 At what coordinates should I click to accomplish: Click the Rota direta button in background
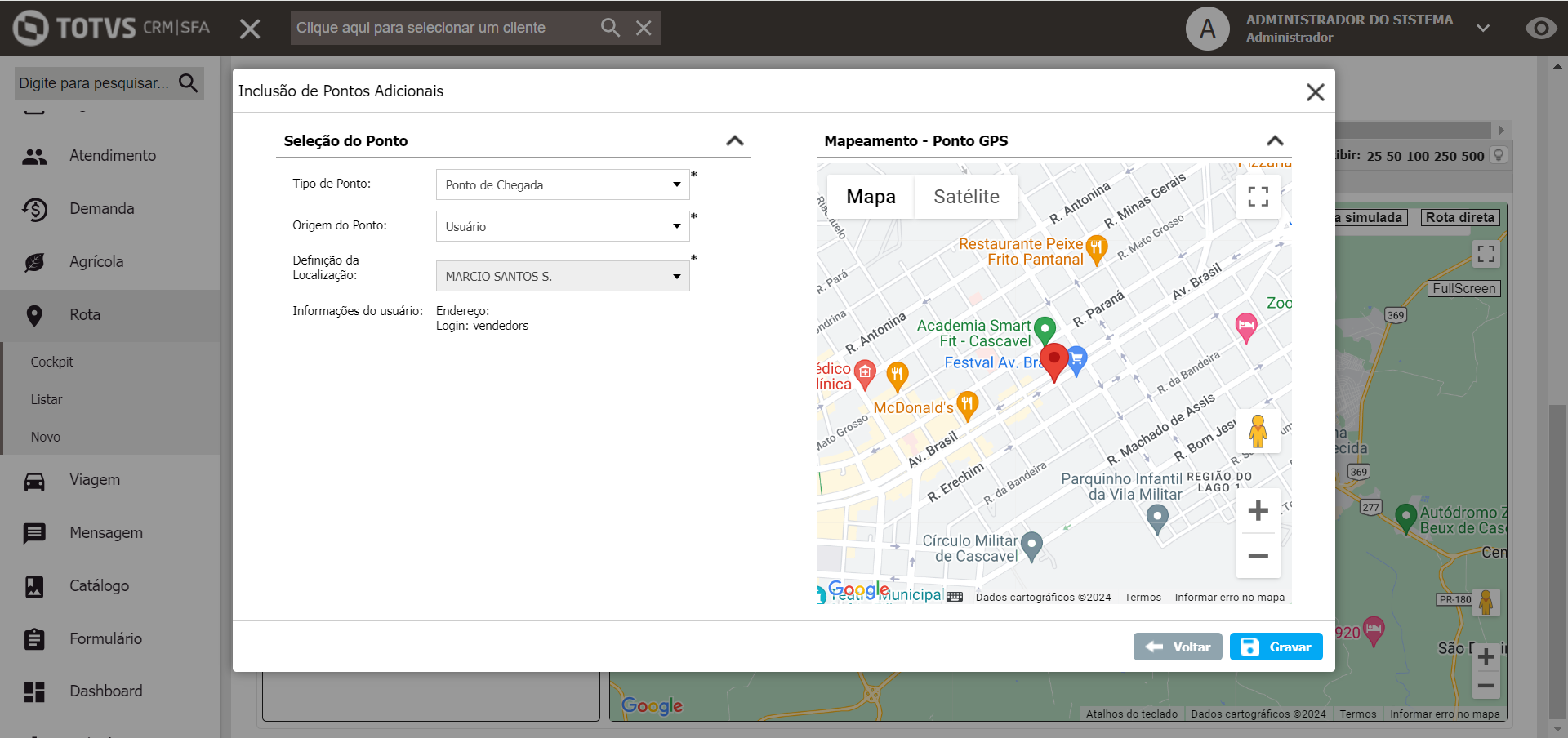coord(1460,217)
